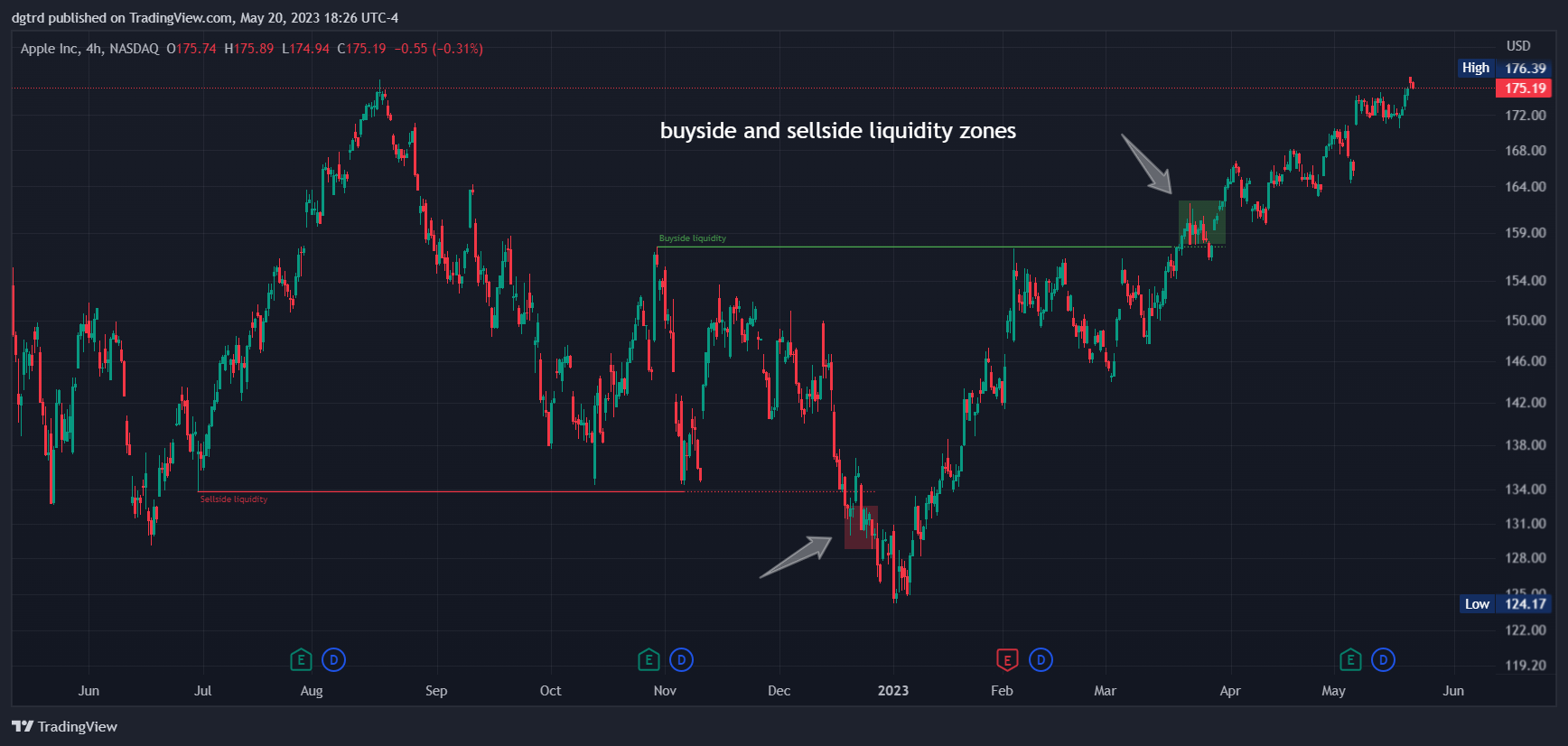Click the Jul label on the time axis
Image resolution: width=1568 pixels, height=746 pixels.
(203, 691)
